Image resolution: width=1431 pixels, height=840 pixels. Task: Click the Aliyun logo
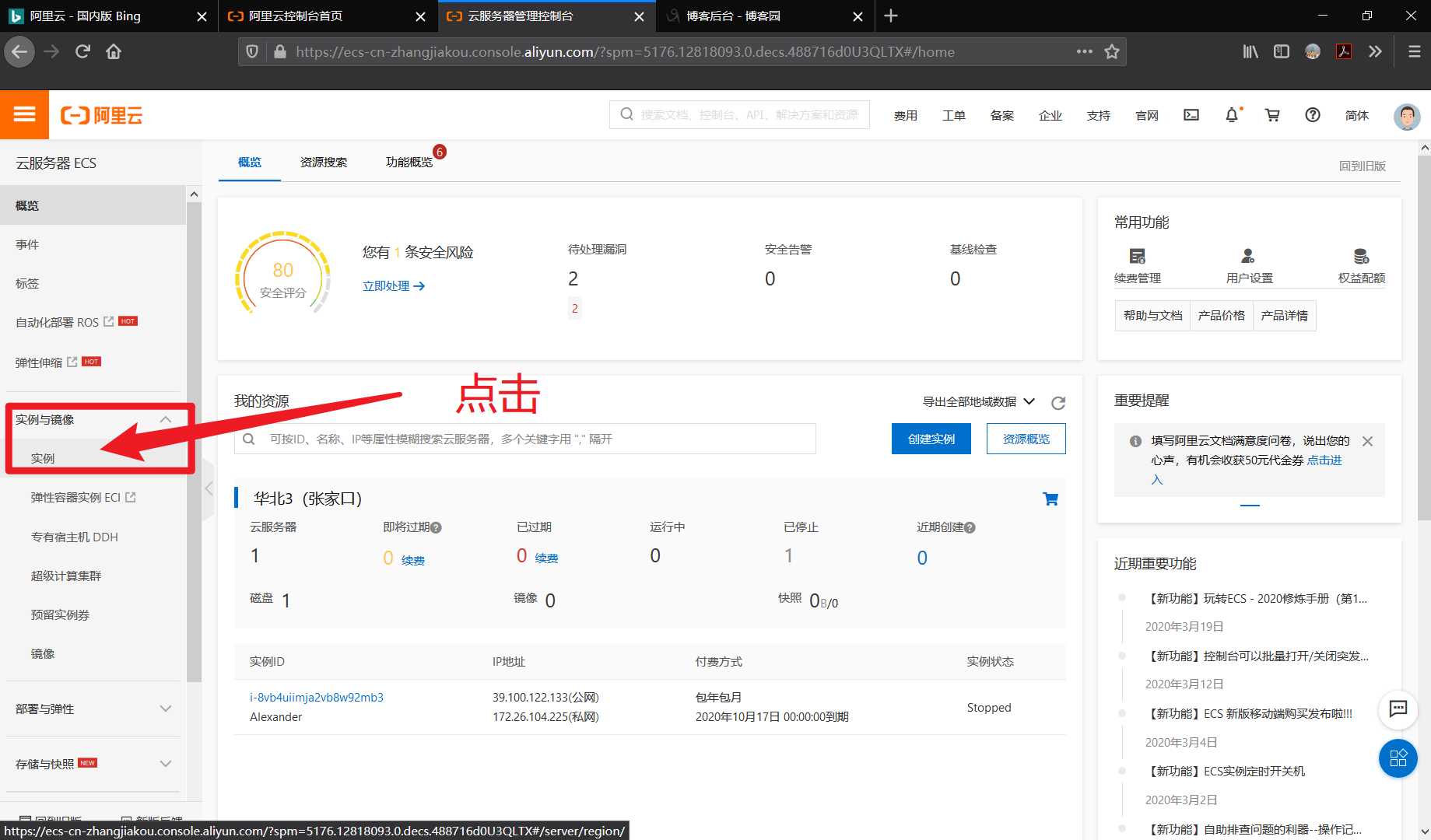click(102, 116)
